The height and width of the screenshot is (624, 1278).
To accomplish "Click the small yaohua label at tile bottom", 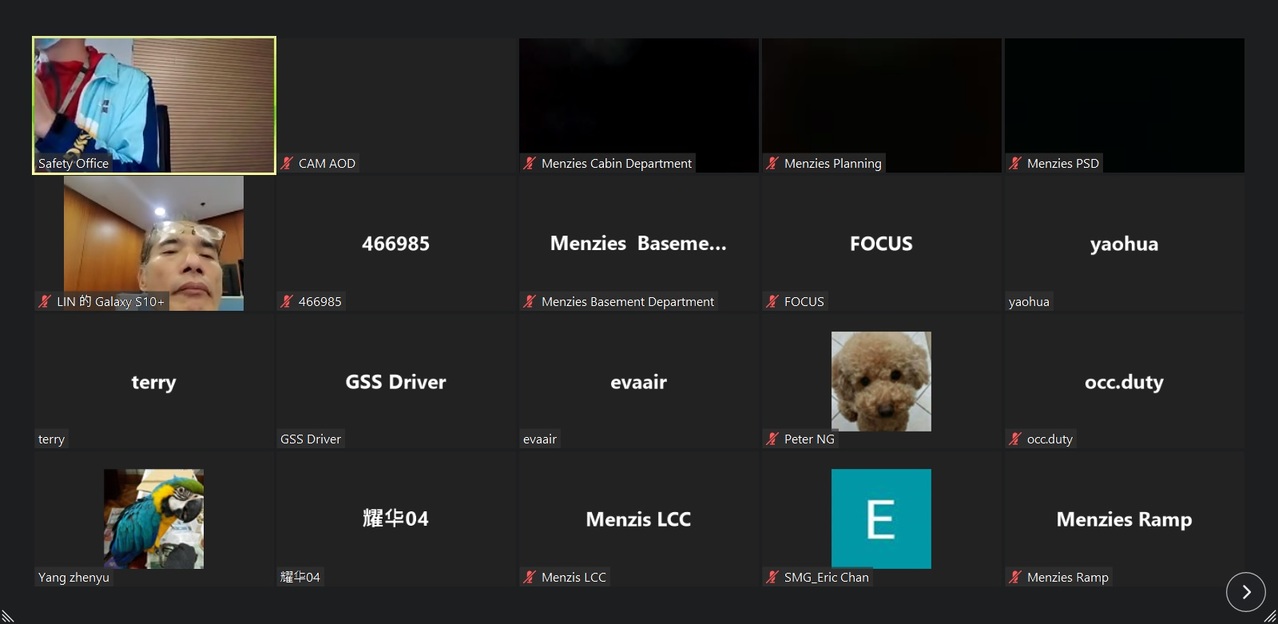I will (1029, 301).
